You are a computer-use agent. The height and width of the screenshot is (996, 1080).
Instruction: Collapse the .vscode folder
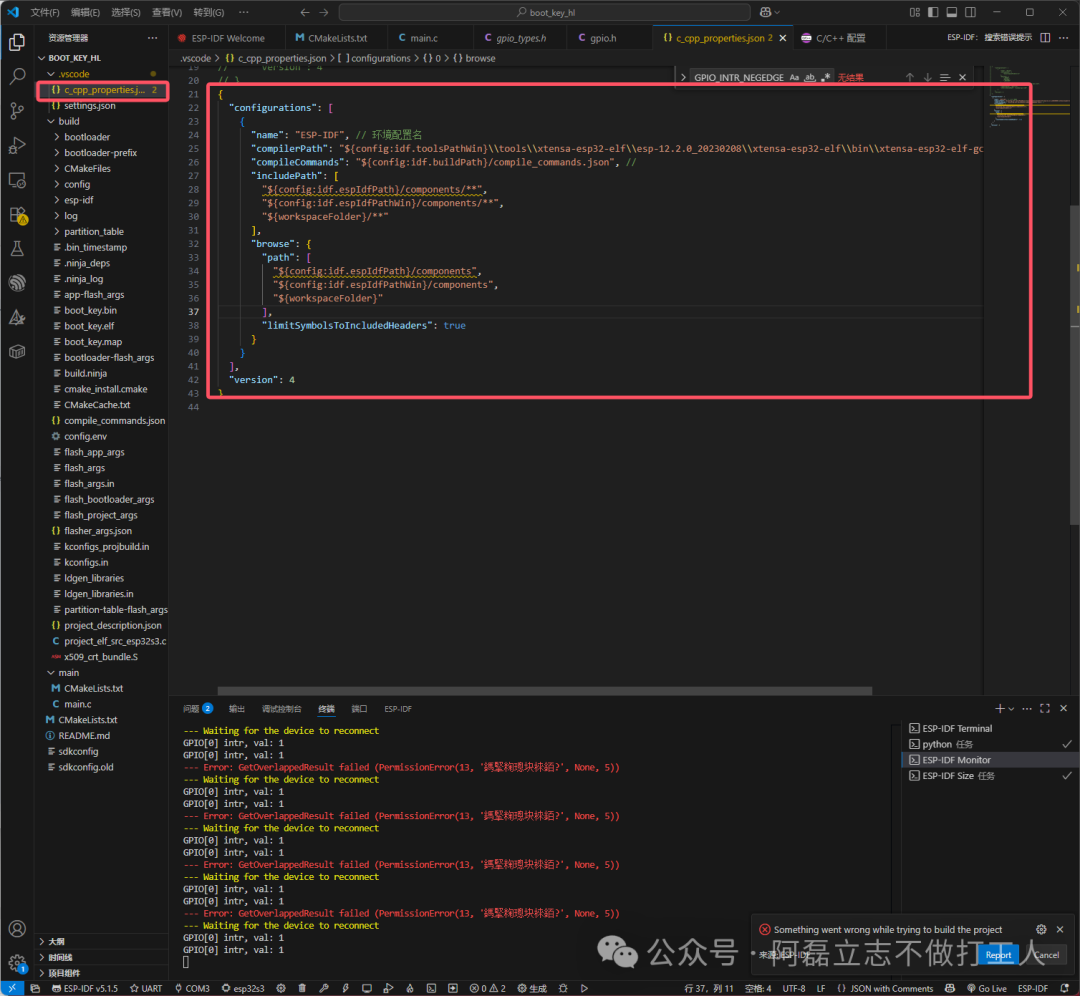(51, 74)
